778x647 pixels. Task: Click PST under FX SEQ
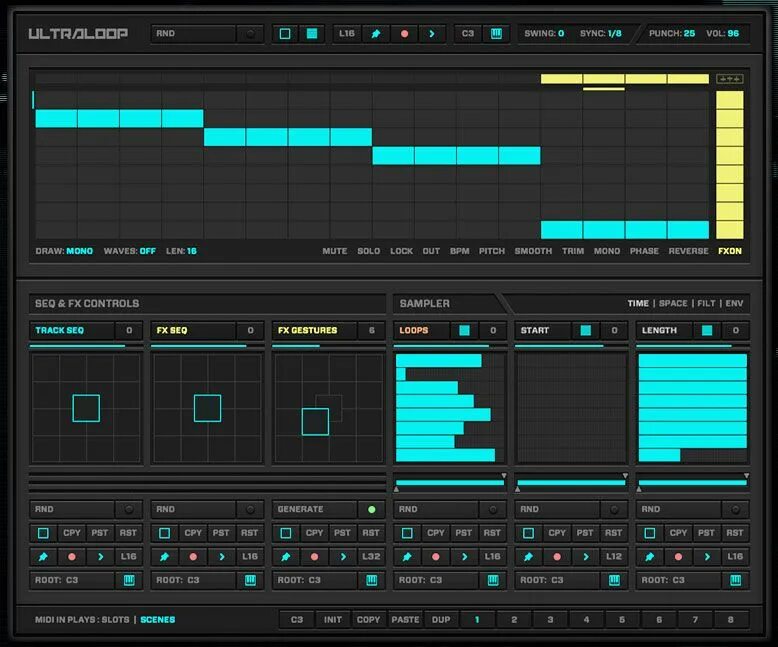tap(221, 533)
